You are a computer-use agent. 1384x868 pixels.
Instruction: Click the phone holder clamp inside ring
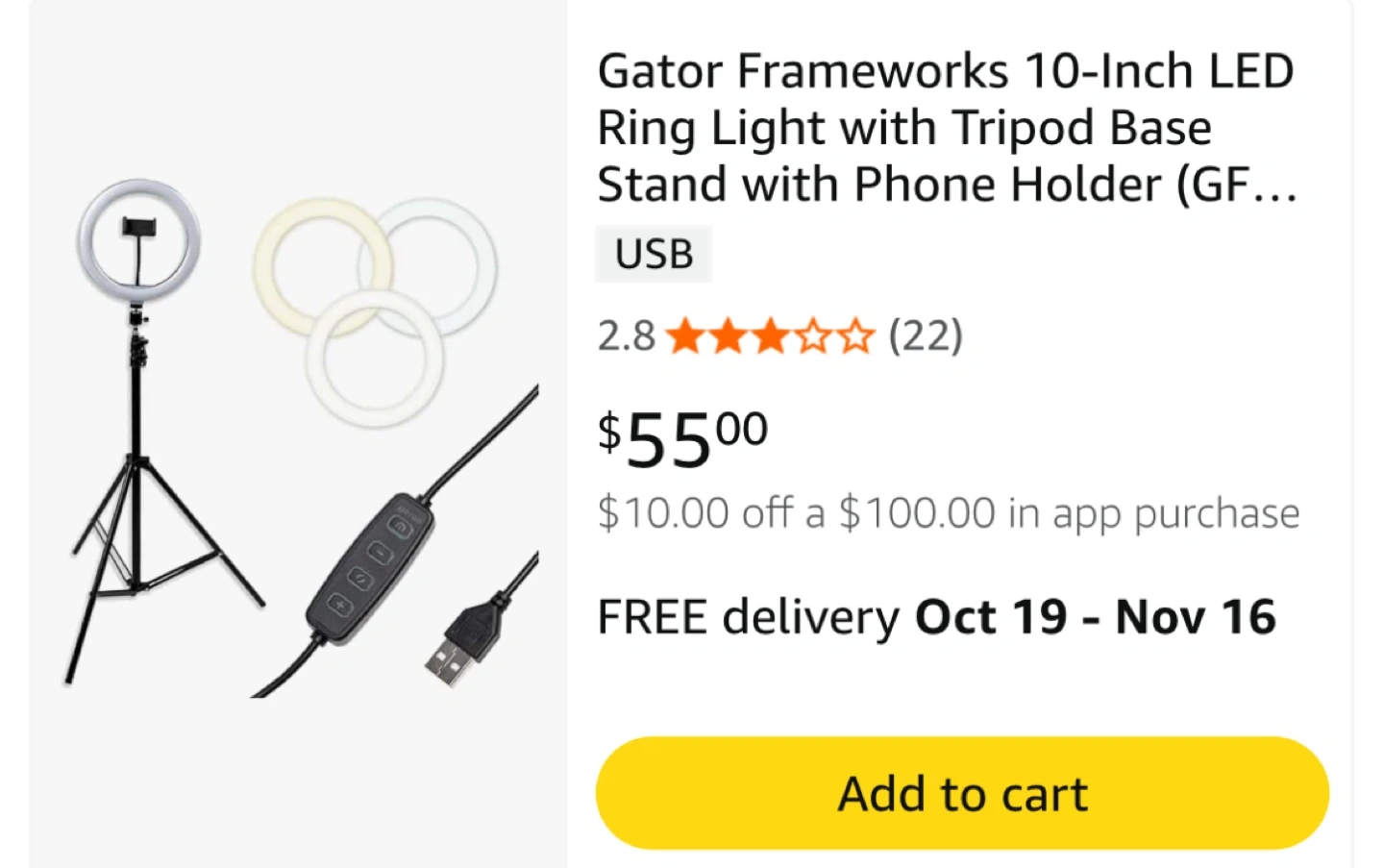click(x=140, y=227)
